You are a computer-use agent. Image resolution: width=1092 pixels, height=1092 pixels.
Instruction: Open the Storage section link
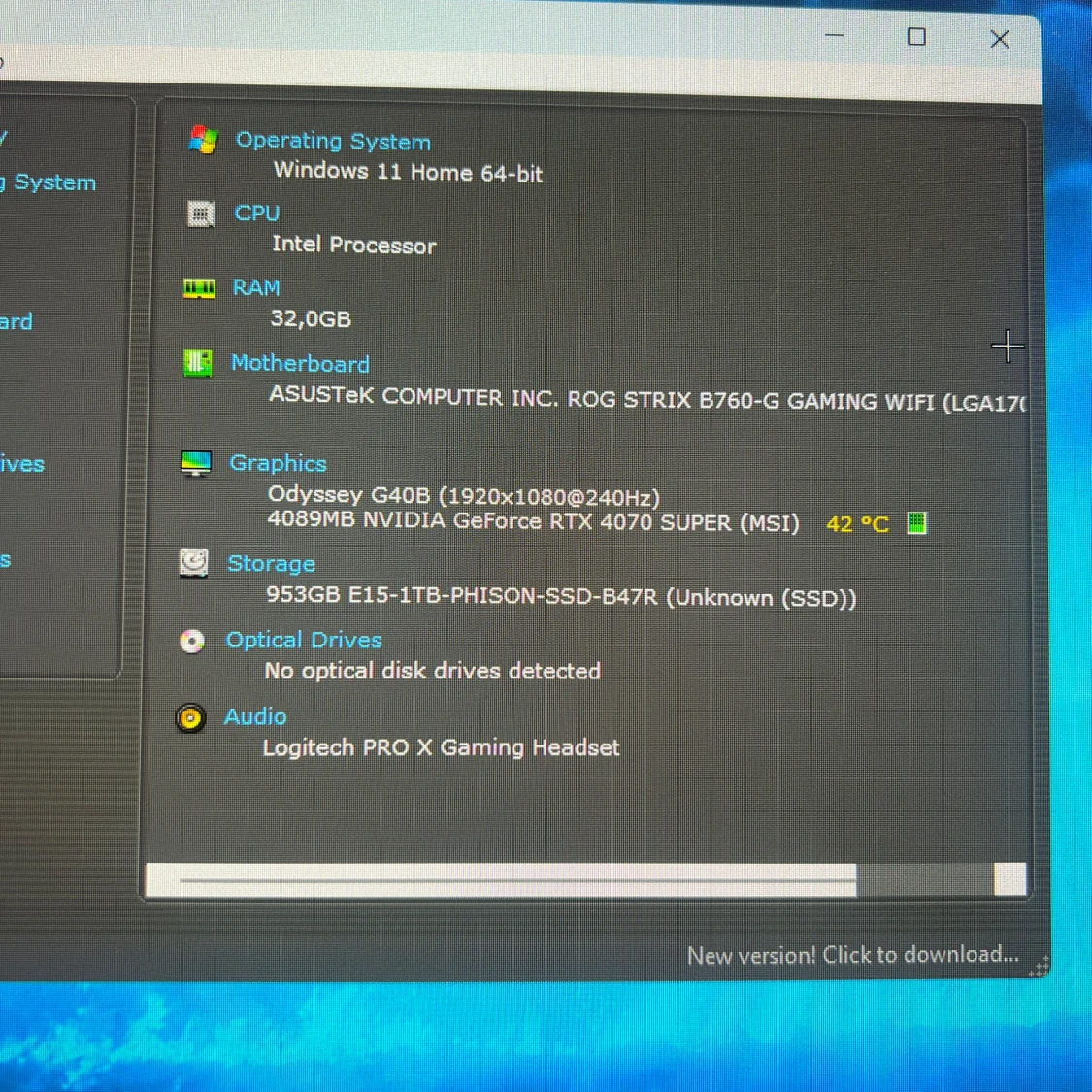271,563
